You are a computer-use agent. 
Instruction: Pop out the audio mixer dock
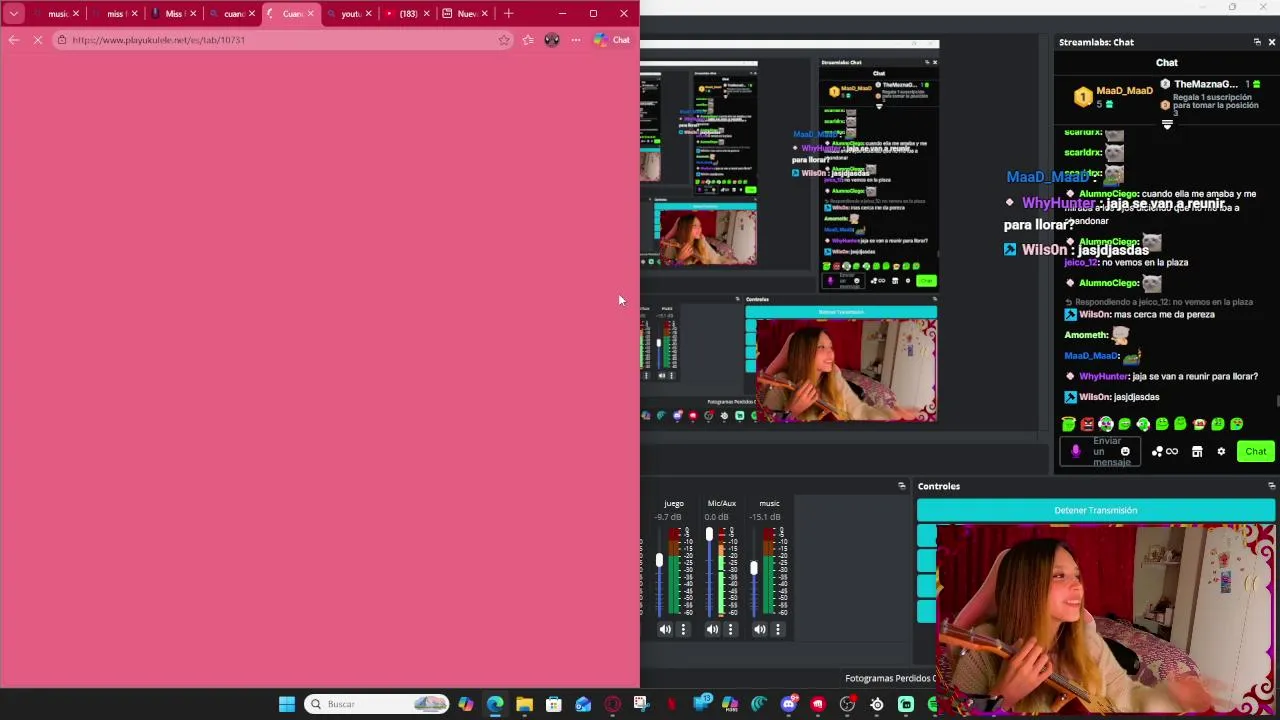point(902,486)
